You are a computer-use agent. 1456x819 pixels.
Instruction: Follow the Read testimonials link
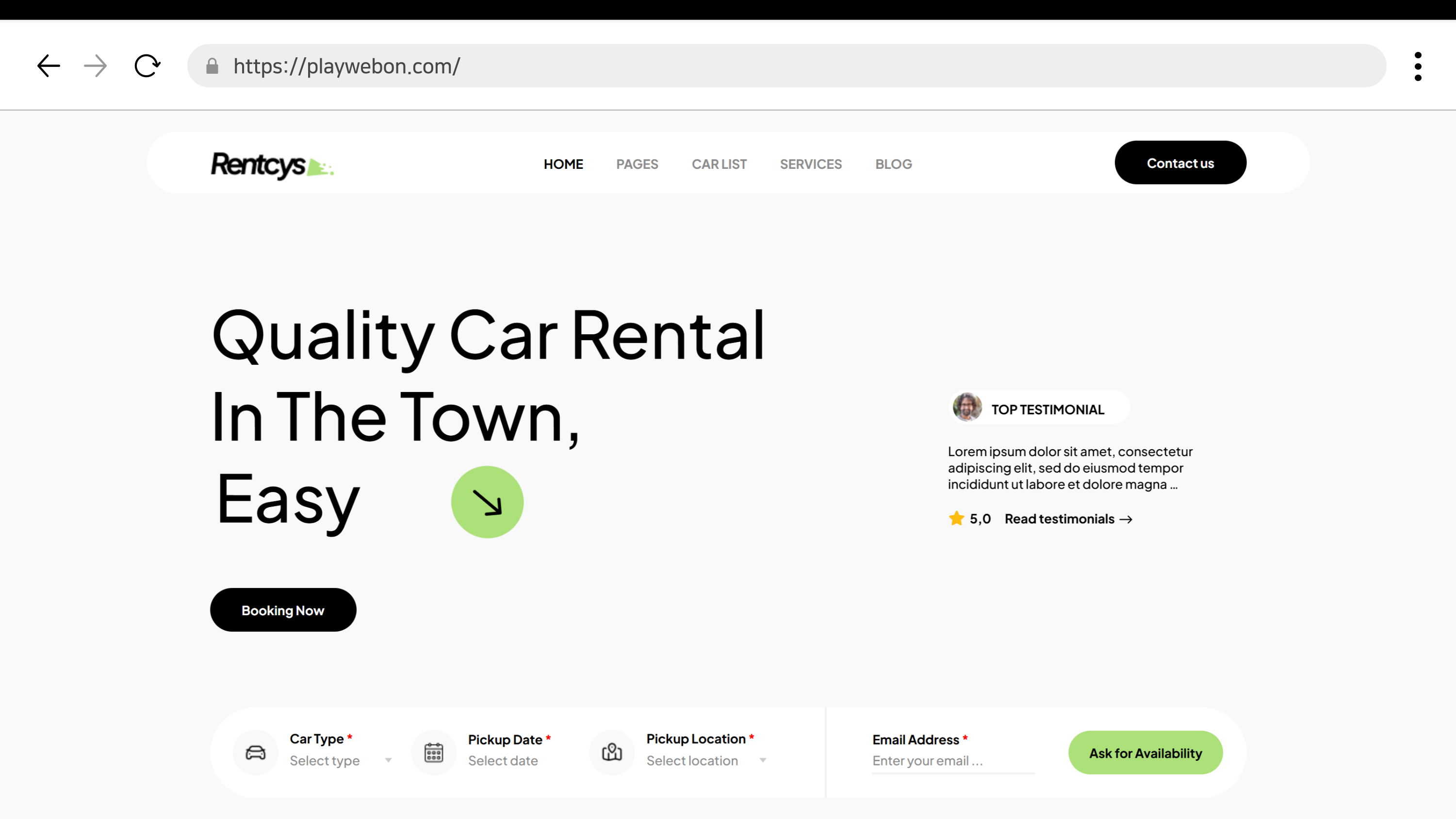[x=1068, y=519]
